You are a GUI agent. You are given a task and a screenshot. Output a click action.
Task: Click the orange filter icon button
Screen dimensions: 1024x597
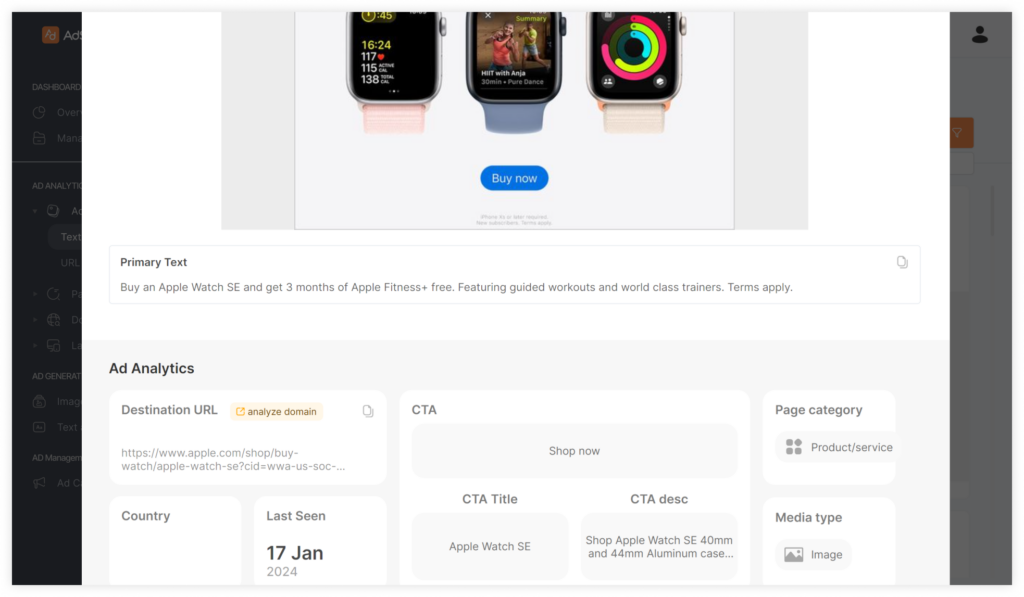[961, 133]
